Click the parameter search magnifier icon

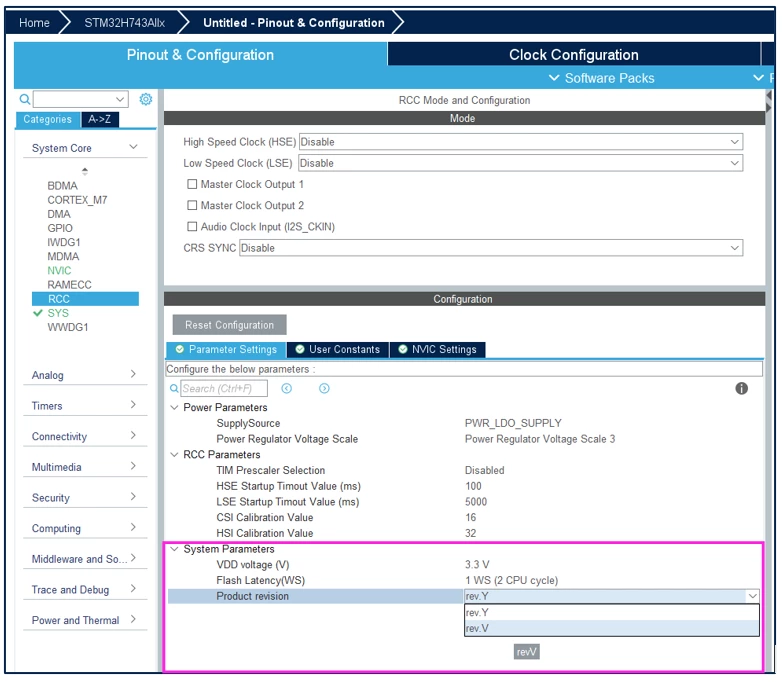point(174,389)
